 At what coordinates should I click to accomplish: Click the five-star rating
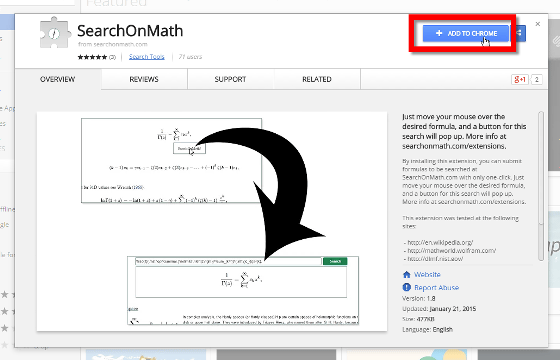coord(92,57)
